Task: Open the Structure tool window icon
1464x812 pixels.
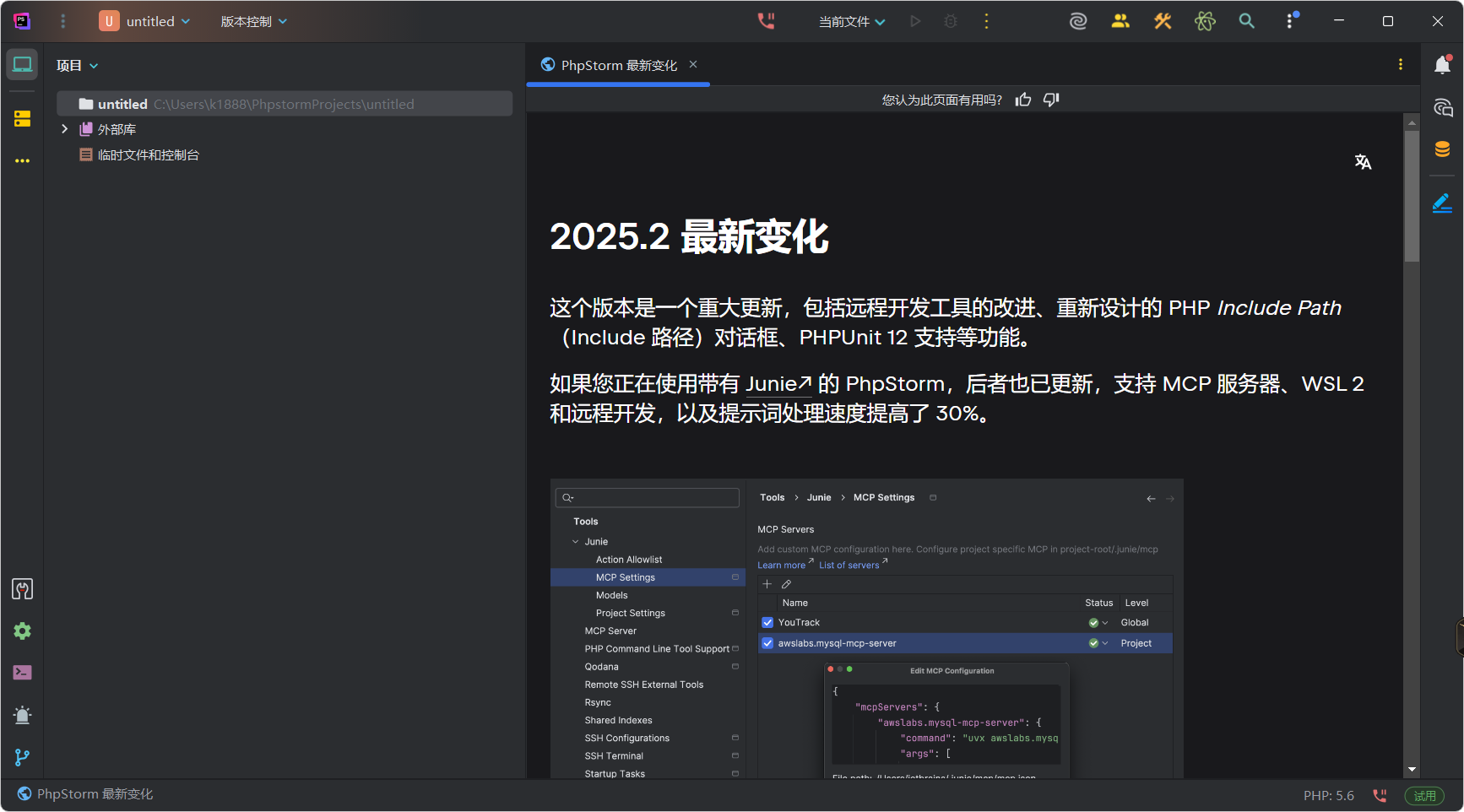Action: point(22,119)
